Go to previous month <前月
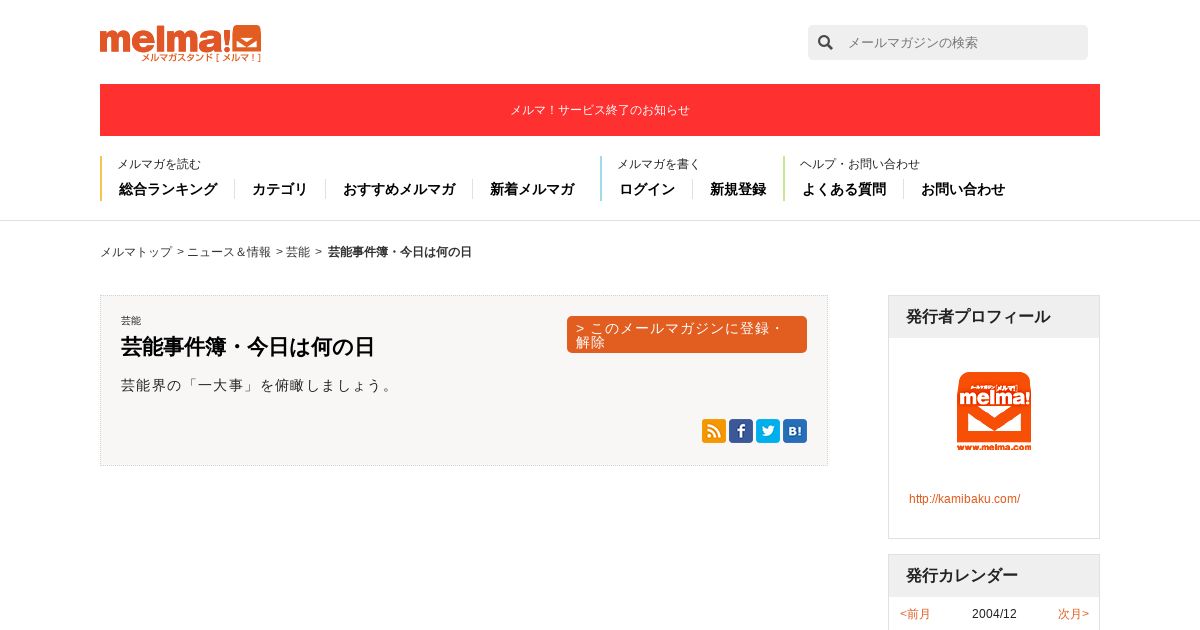Viewport: 1200px width, 630px height. click(x=915, y=614)
